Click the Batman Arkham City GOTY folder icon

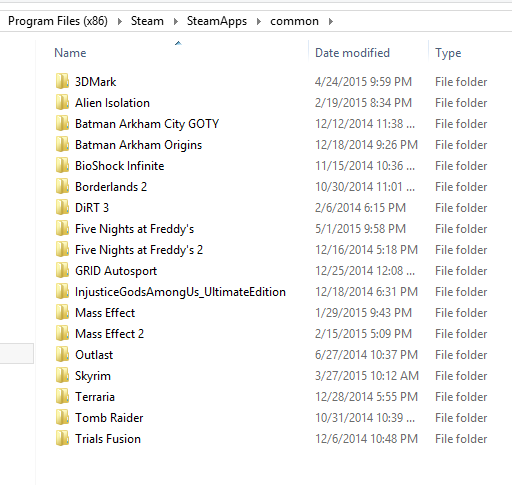62,123
